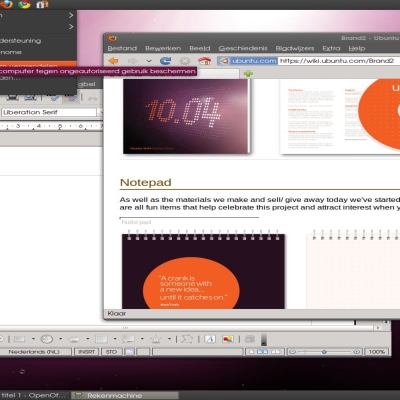This screenshot has width=400, height=400.
Task: Select rectangle drawing tool in Writer
Action: pyautogui.click(x=19, y=339)
